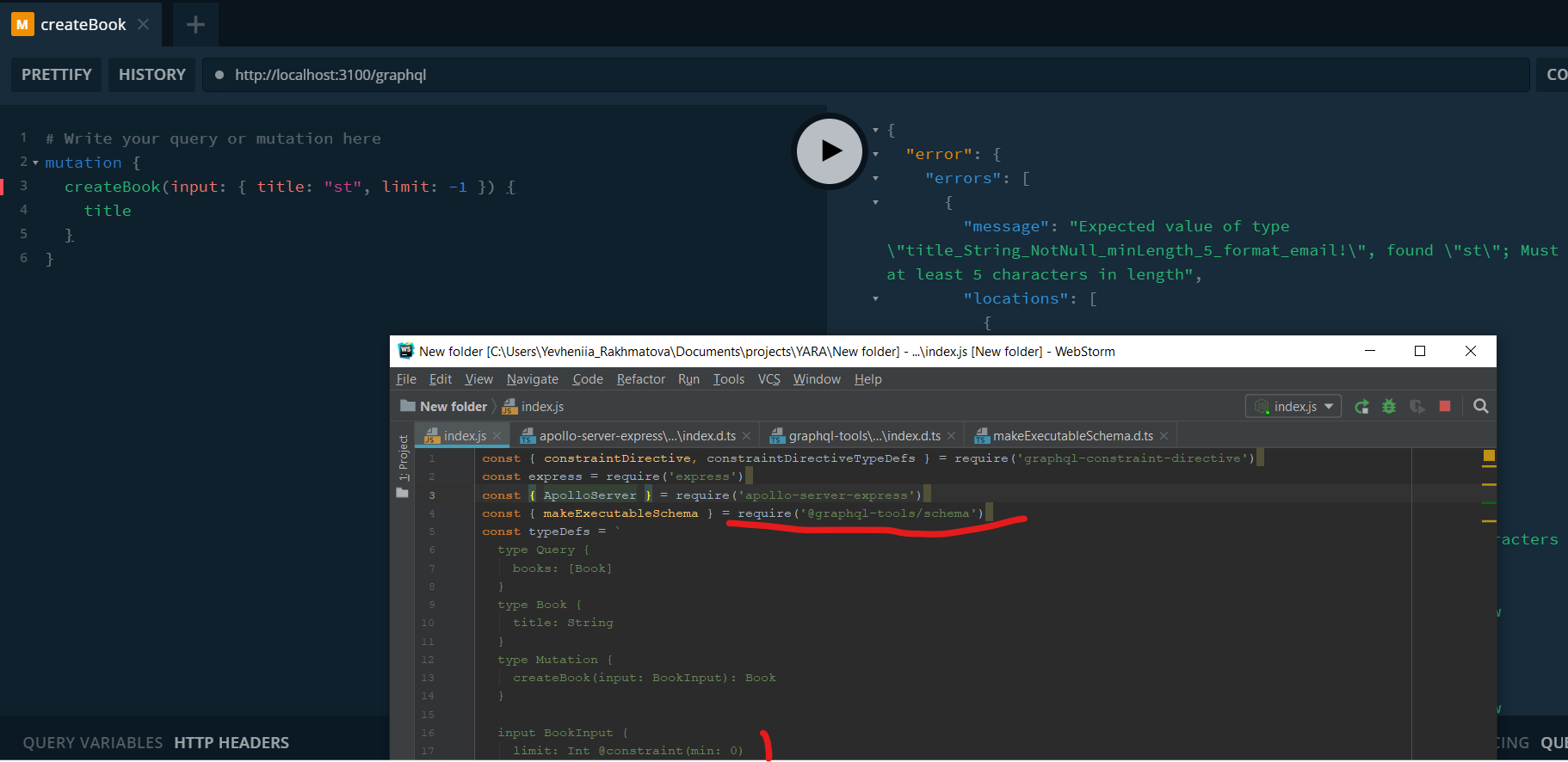Click makeExecutableSchema identifier on line 4
The height and width of the screenshot is (762, 1568).
[x=620, y=513]
